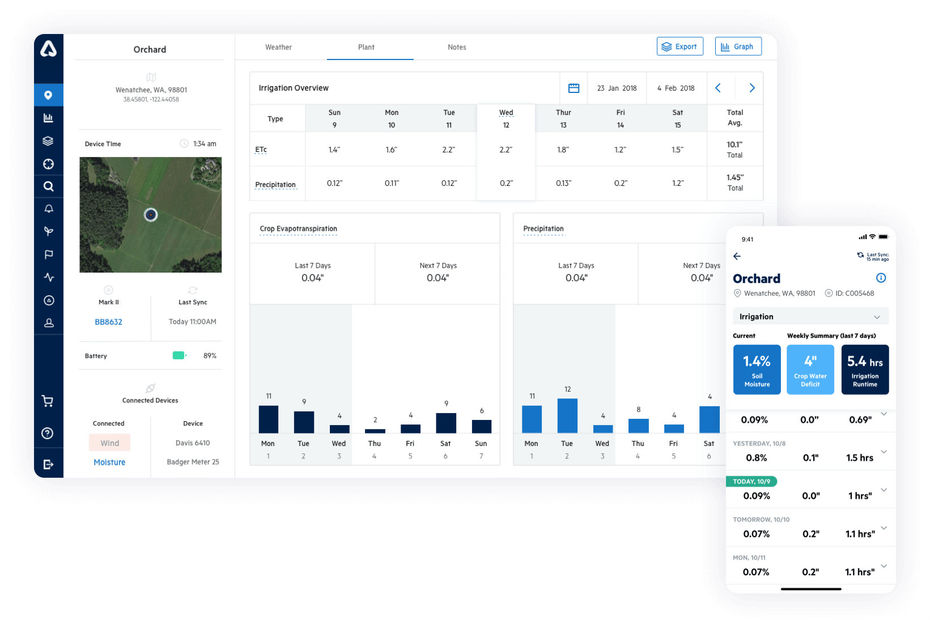Click the Precipitation row label in the table
Screen dimensions: 930x620
click(x=275, y=185)
